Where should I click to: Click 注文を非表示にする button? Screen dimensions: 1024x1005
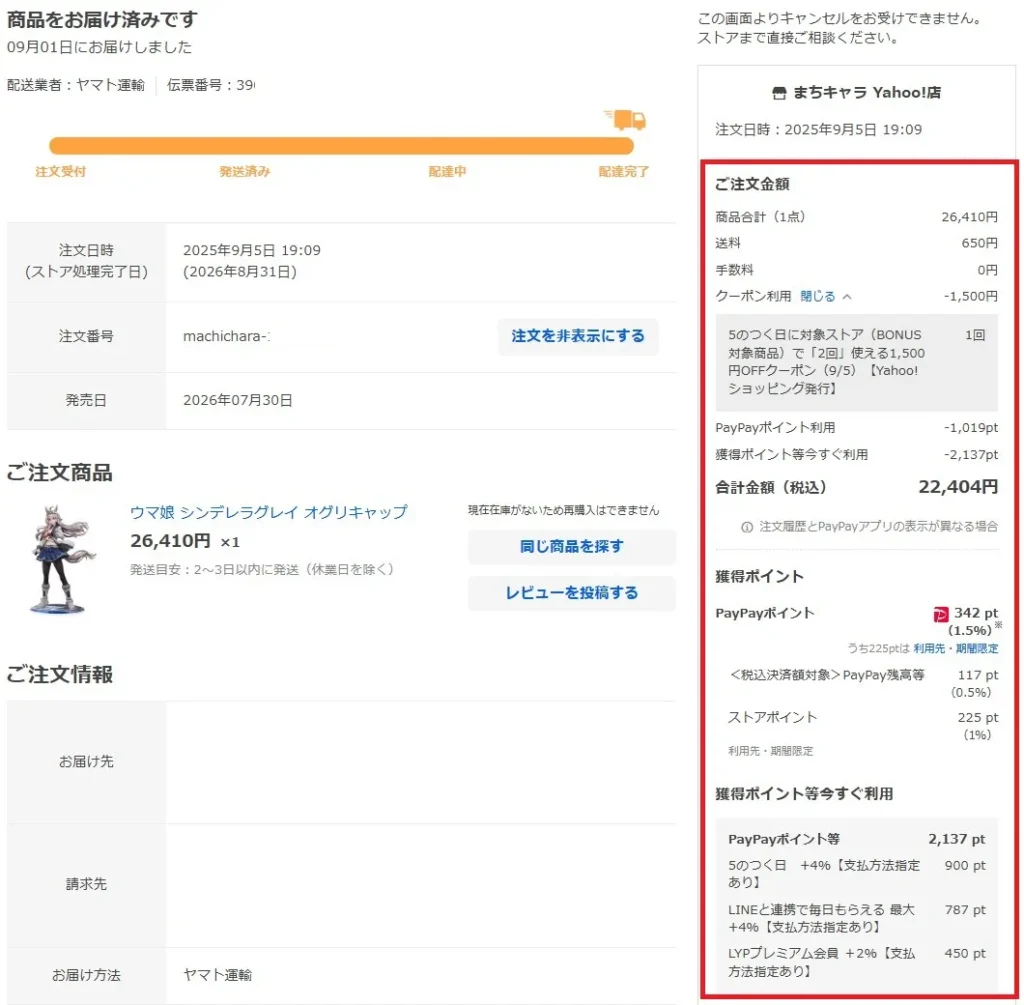578,336
